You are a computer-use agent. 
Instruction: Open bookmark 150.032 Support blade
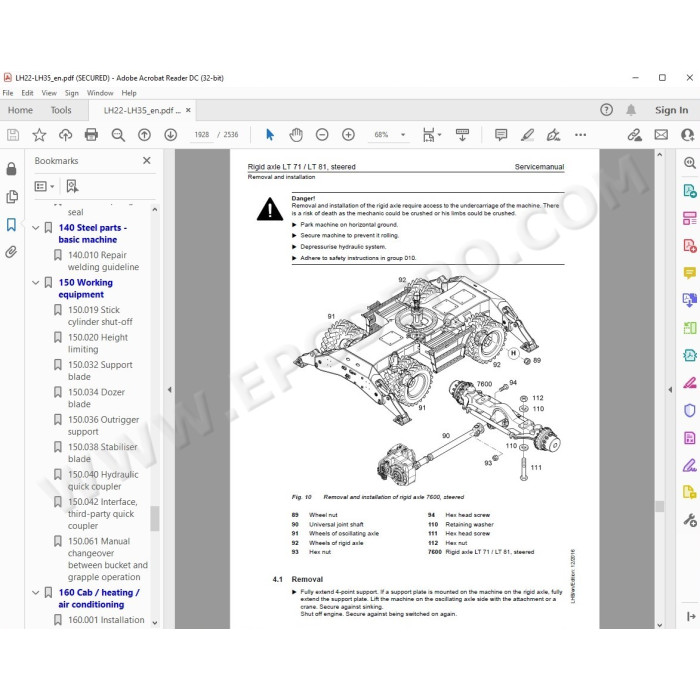pos(100,371)
